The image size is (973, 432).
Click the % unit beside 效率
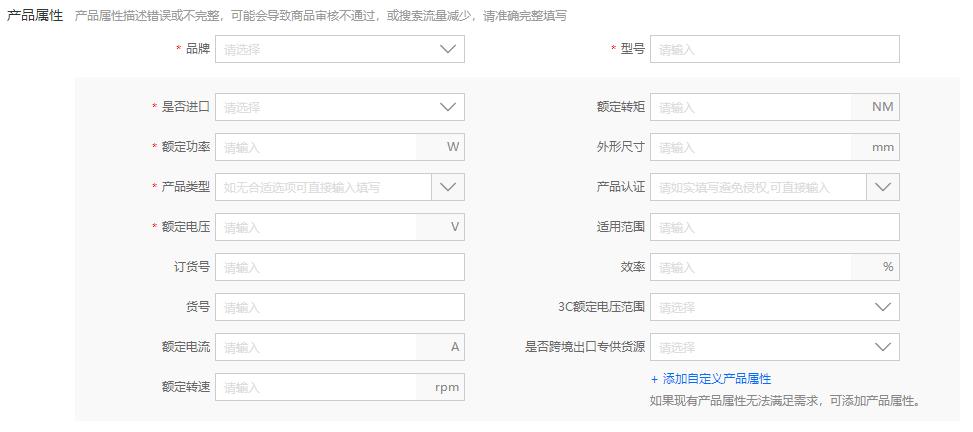888,267
